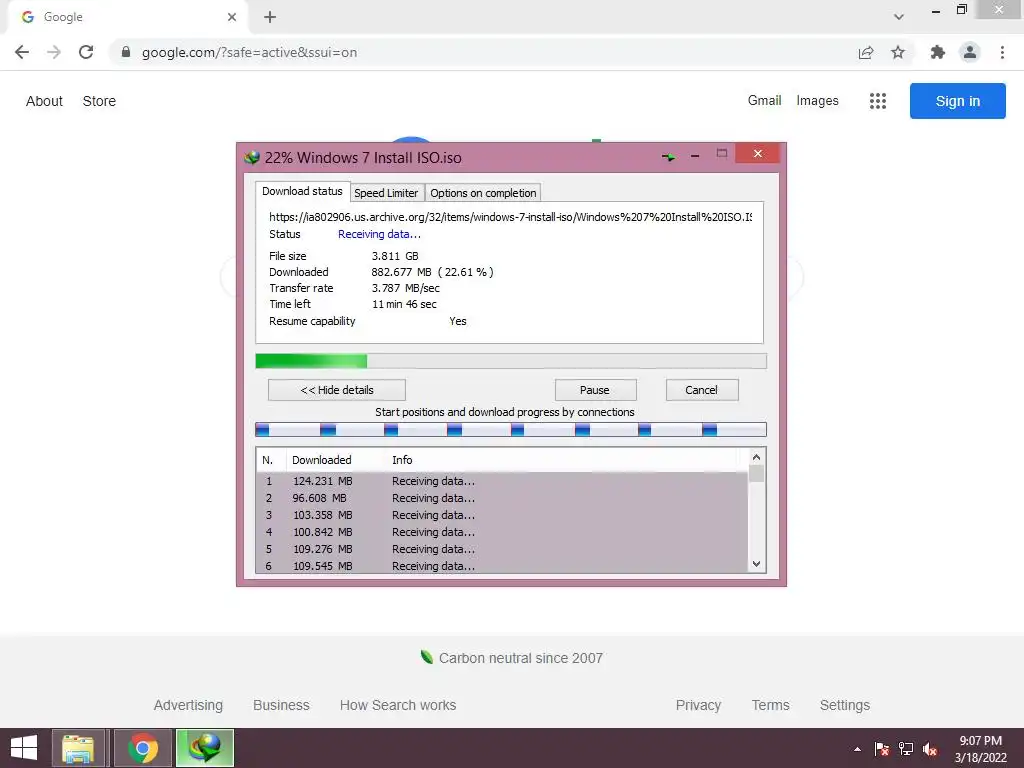This screenshot has width=1024, height=768.
Task: Open the taskbar clock and date
Action: pyautogui.click(x=980, y=749)
